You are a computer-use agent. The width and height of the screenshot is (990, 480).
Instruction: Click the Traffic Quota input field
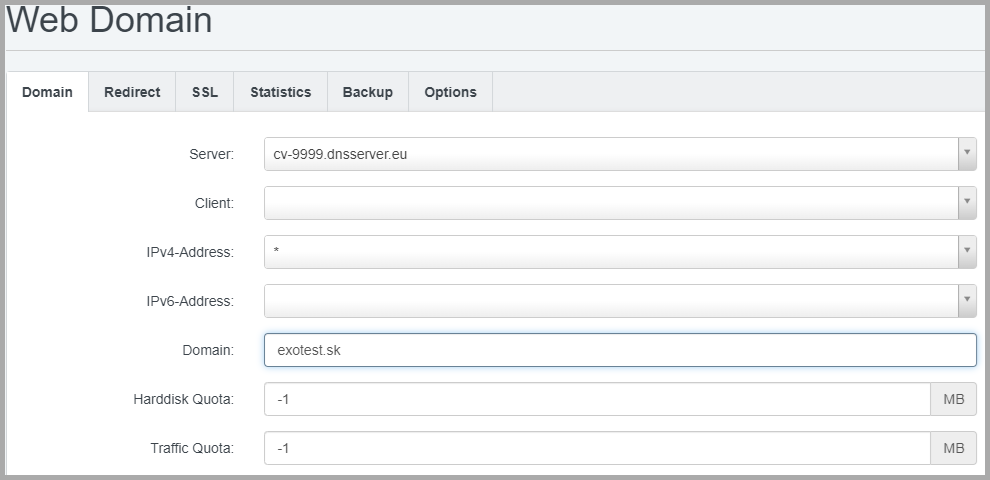[x=597, y=448]
